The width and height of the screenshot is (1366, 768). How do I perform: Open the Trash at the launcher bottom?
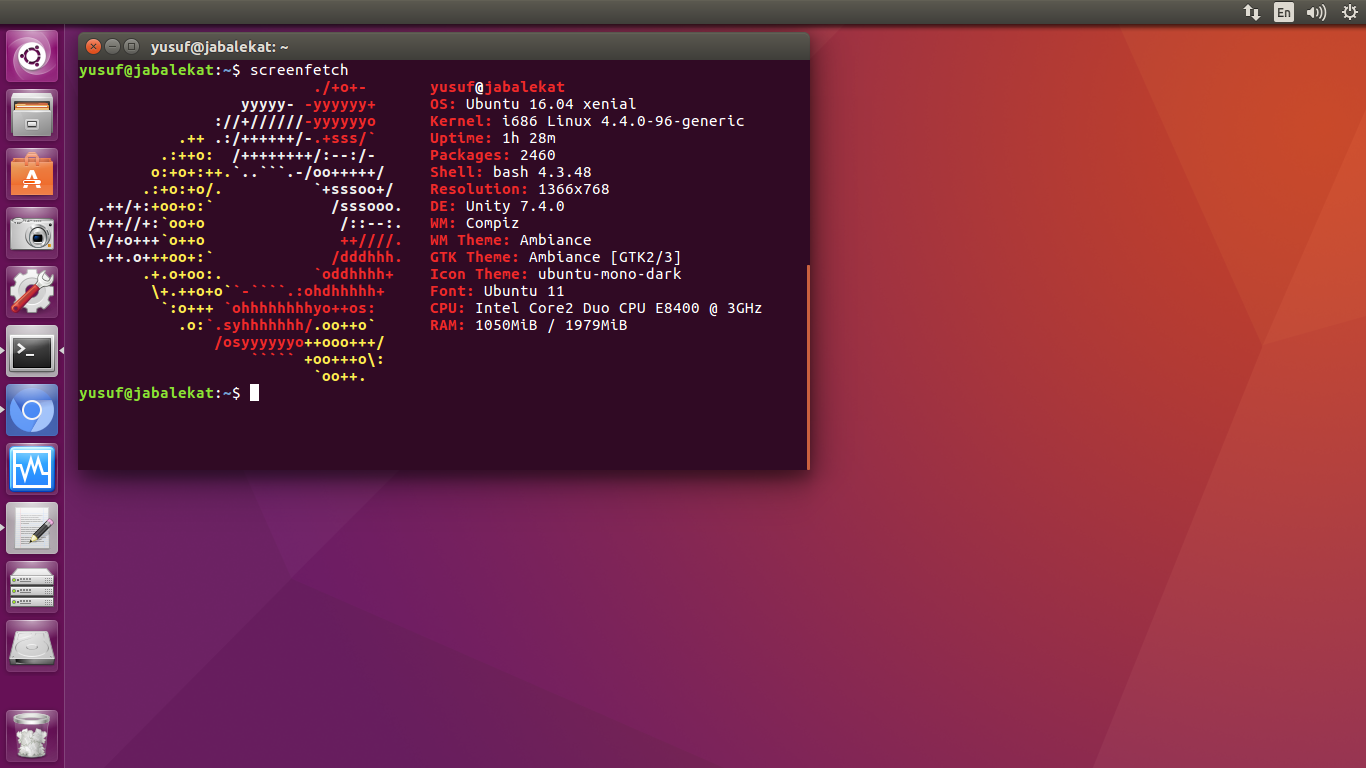(x=32, y=734)
